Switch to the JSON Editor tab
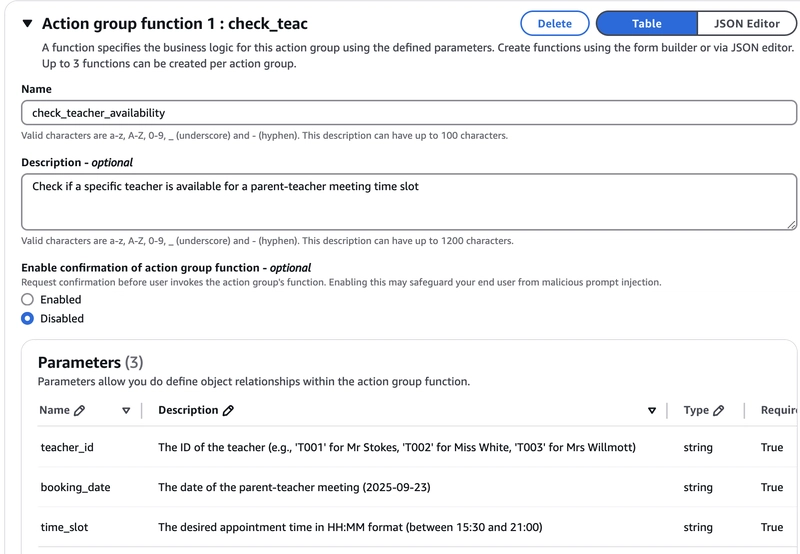Image resolution: width=800 pixels, height=554 pixels. (x=746, y=23)
